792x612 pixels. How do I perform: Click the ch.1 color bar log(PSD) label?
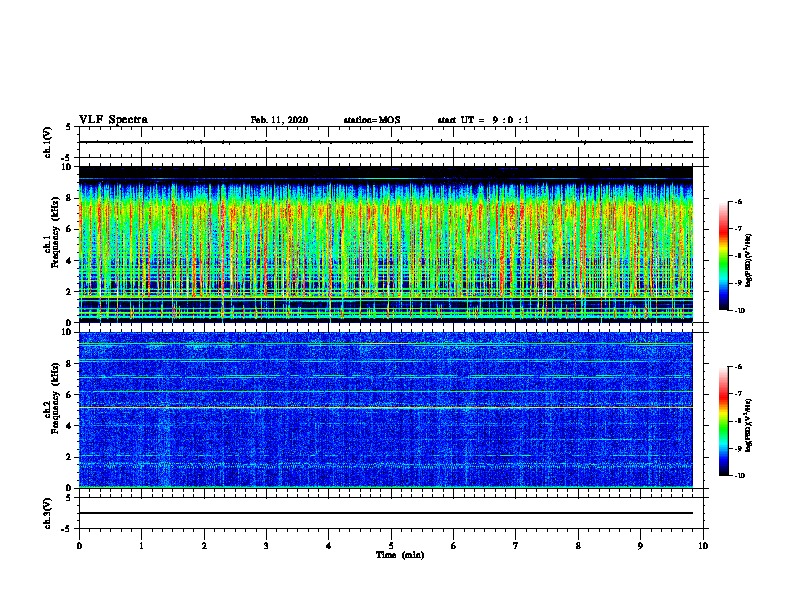(x=748, y=261)
